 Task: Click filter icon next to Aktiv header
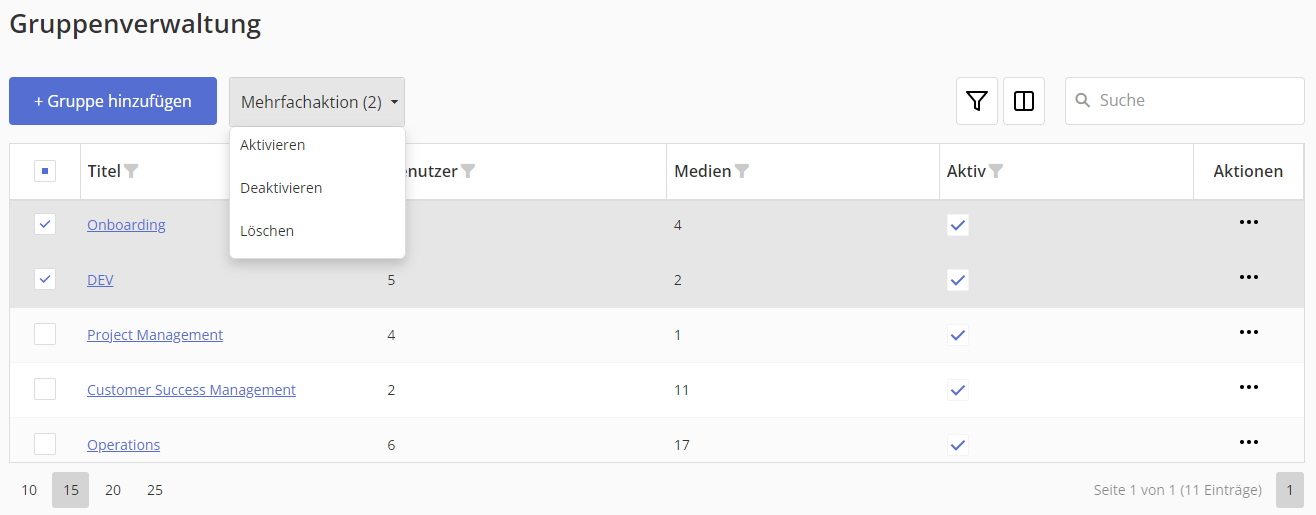[x=996, y=172]
